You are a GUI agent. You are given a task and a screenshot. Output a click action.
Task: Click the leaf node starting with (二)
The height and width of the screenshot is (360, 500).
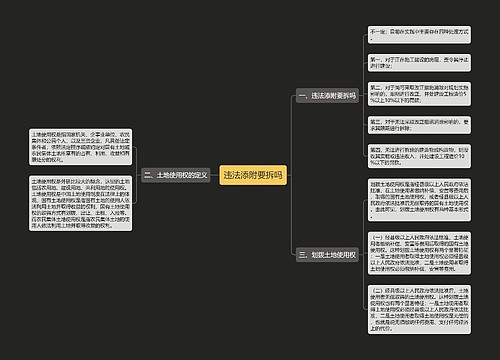click(x=419, y=309)
